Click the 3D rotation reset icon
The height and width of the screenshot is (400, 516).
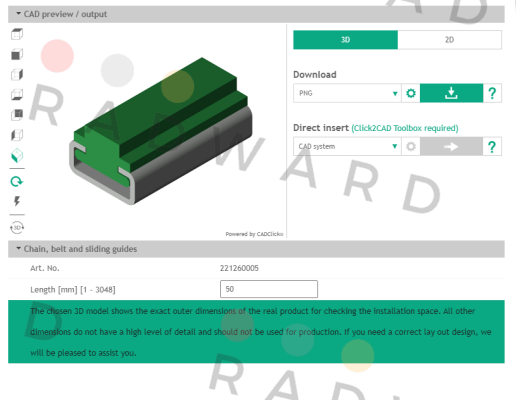point(17,228)
